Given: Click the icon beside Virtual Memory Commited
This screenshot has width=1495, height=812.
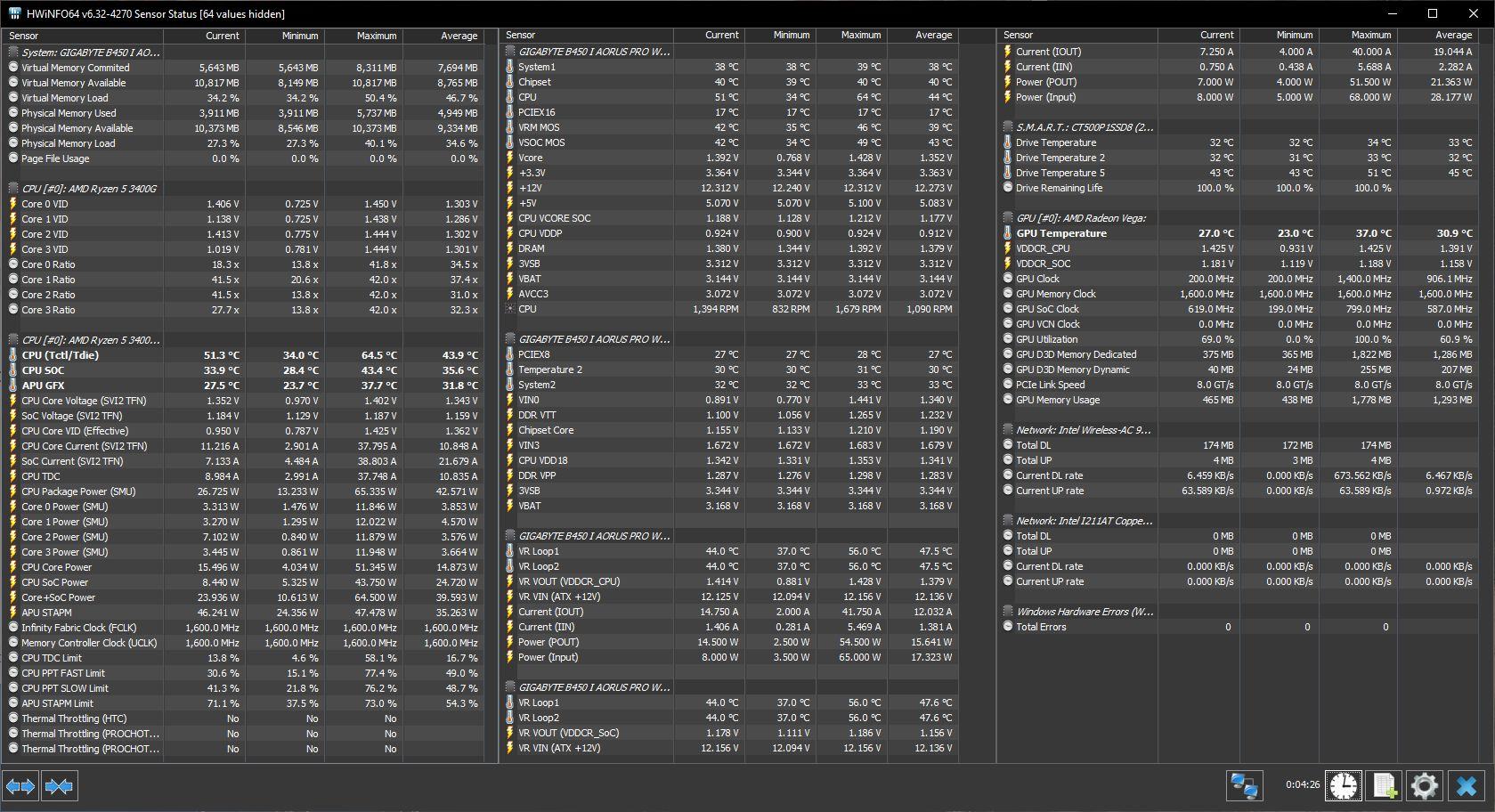Looking at the screenshot, I should (x=13, y=68).
